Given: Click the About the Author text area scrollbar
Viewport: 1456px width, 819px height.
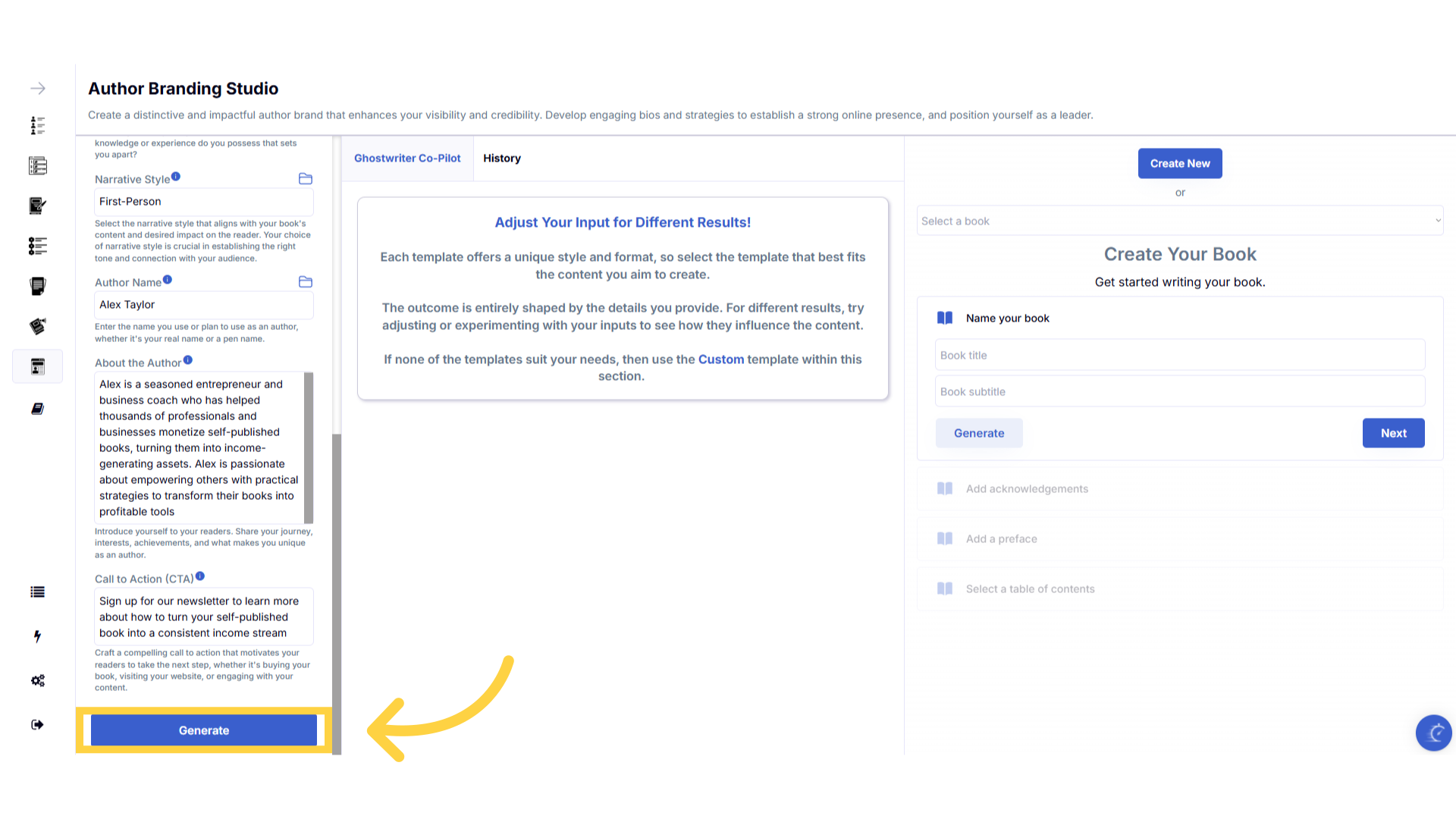Looking at the screenshot, I should 309,447.
